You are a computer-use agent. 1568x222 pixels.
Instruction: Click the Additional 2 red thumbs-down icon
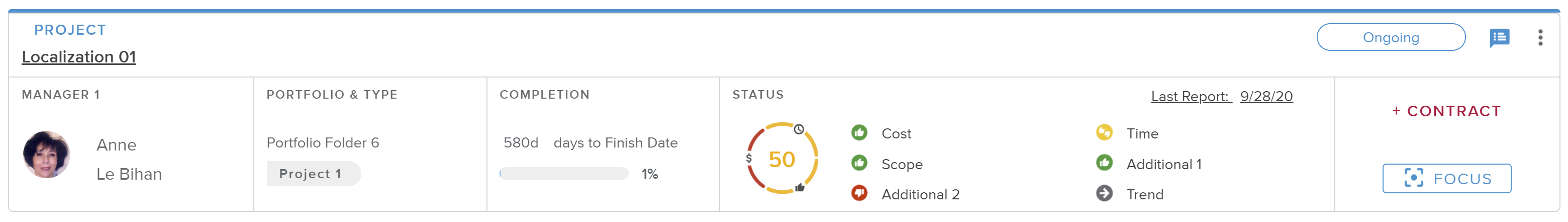(859, 193)
